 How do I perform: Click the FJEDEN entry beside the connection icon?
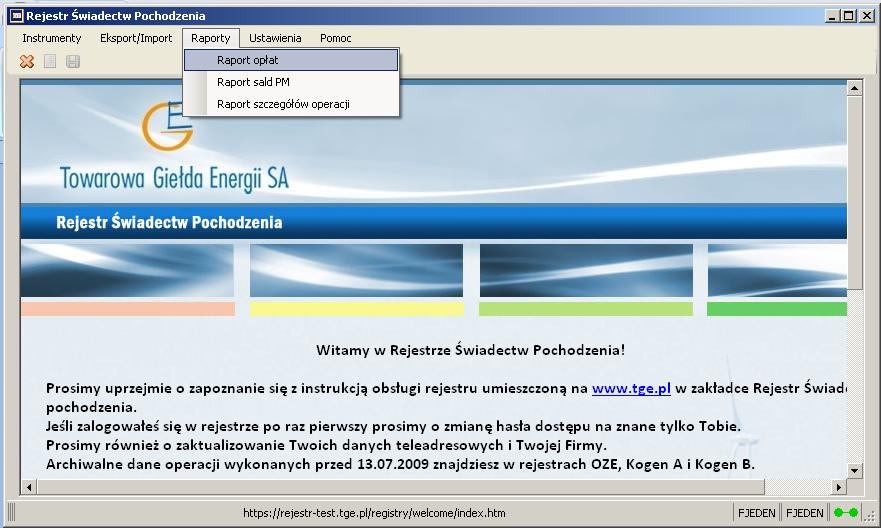[805, 513]
